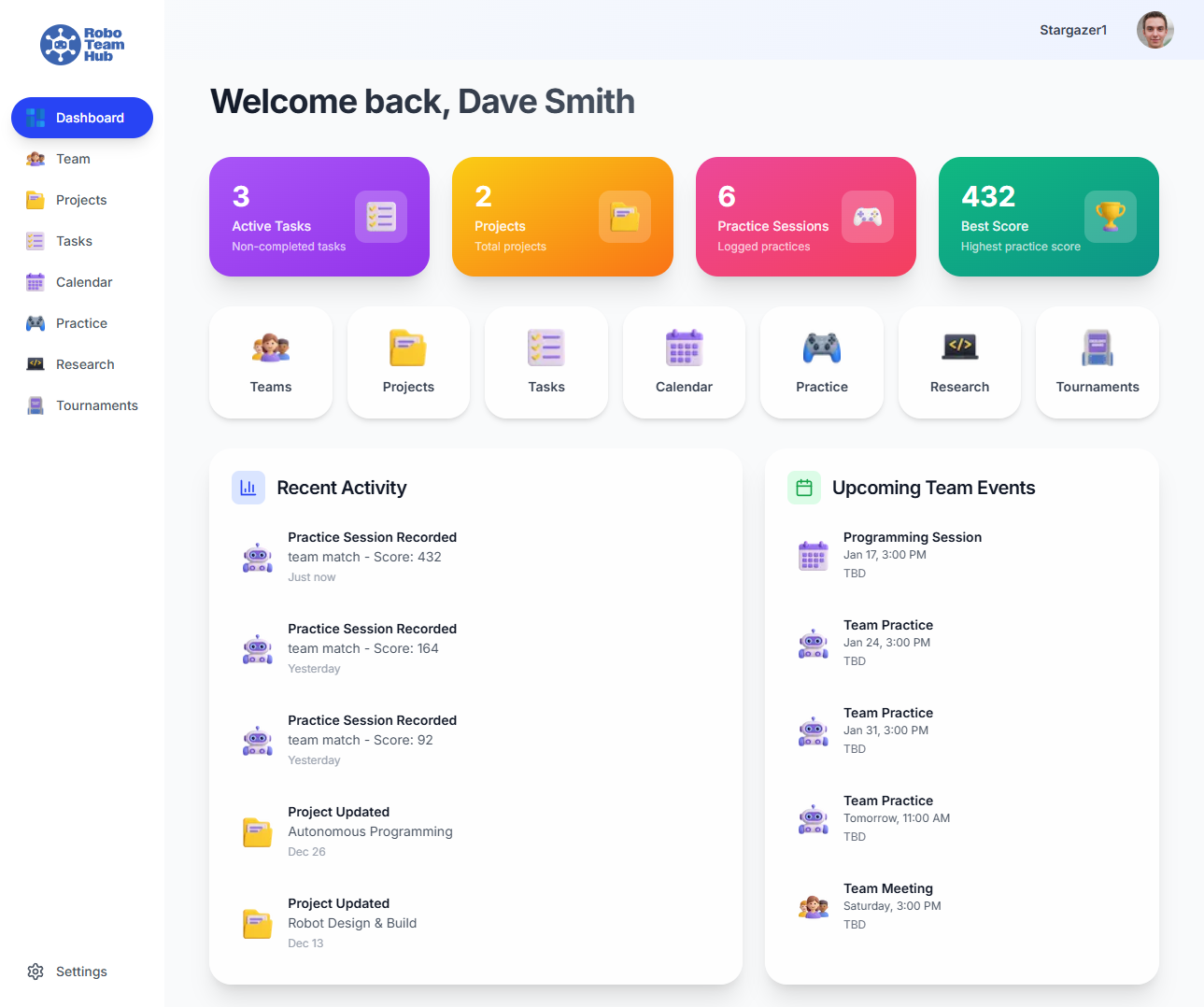The width and height of the screenshot is (1204, 1007).
Task: Open the Teams quick-access tile
Action: (271, 362)
